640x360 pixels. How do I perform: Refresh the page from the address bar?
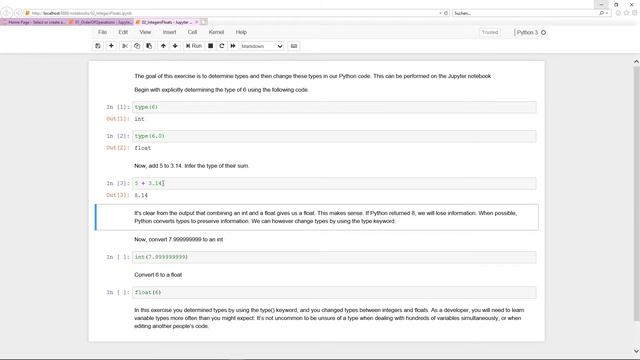446,13
